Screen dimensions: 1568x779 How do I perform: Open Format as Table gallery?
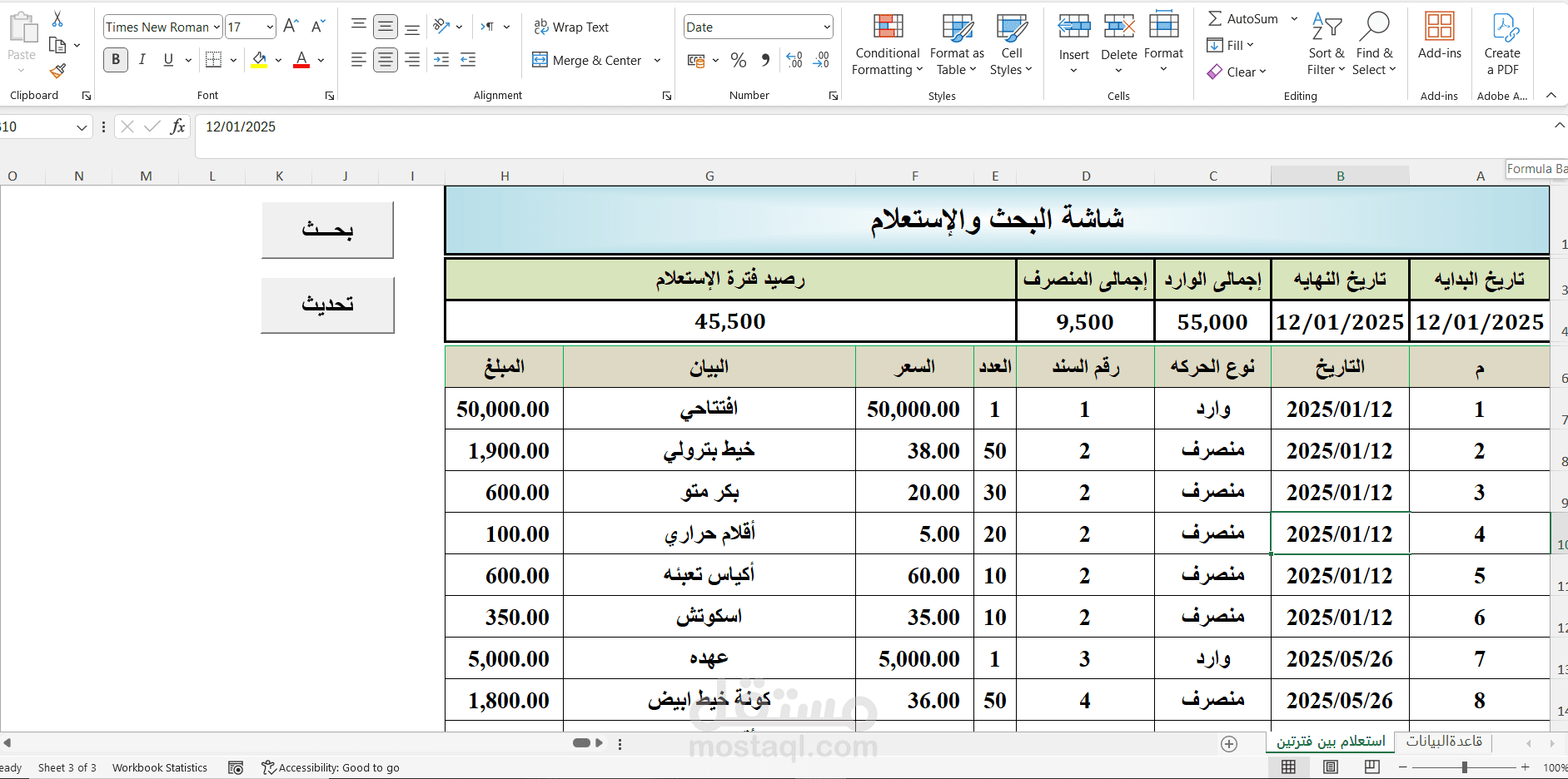click(x=957, y=45)
